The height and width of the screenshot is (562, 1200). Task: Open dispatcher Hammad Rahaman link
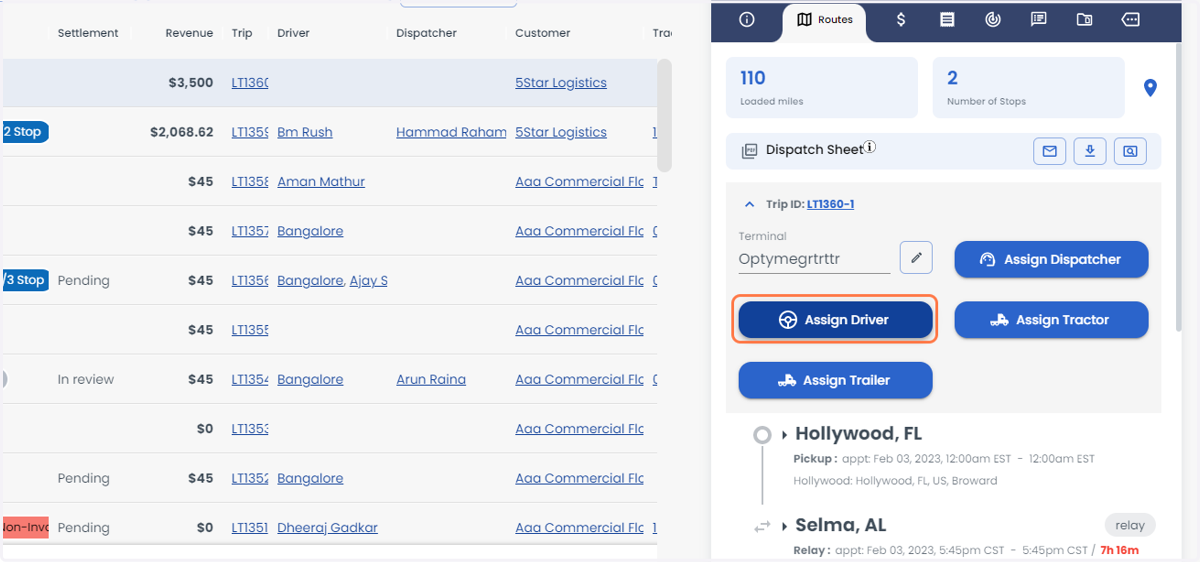pos(451,132)
